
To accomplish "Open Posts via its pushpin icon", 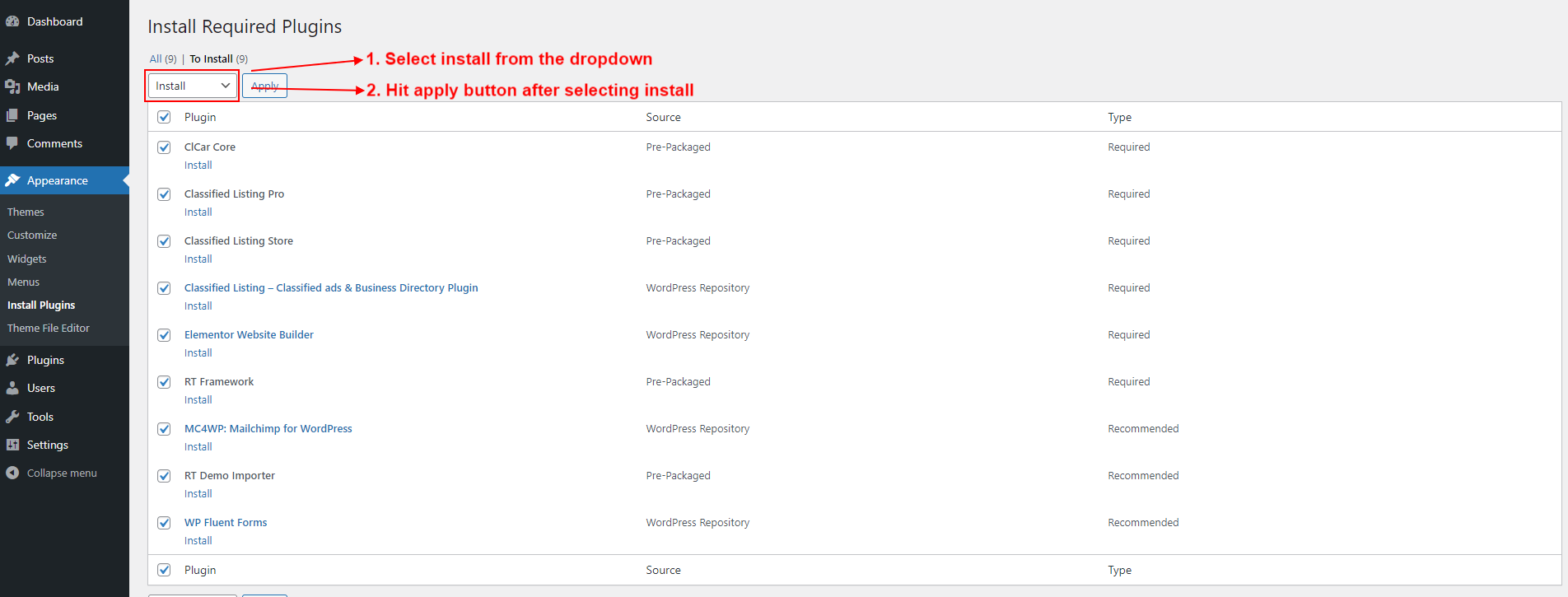I will coord(12,58).
